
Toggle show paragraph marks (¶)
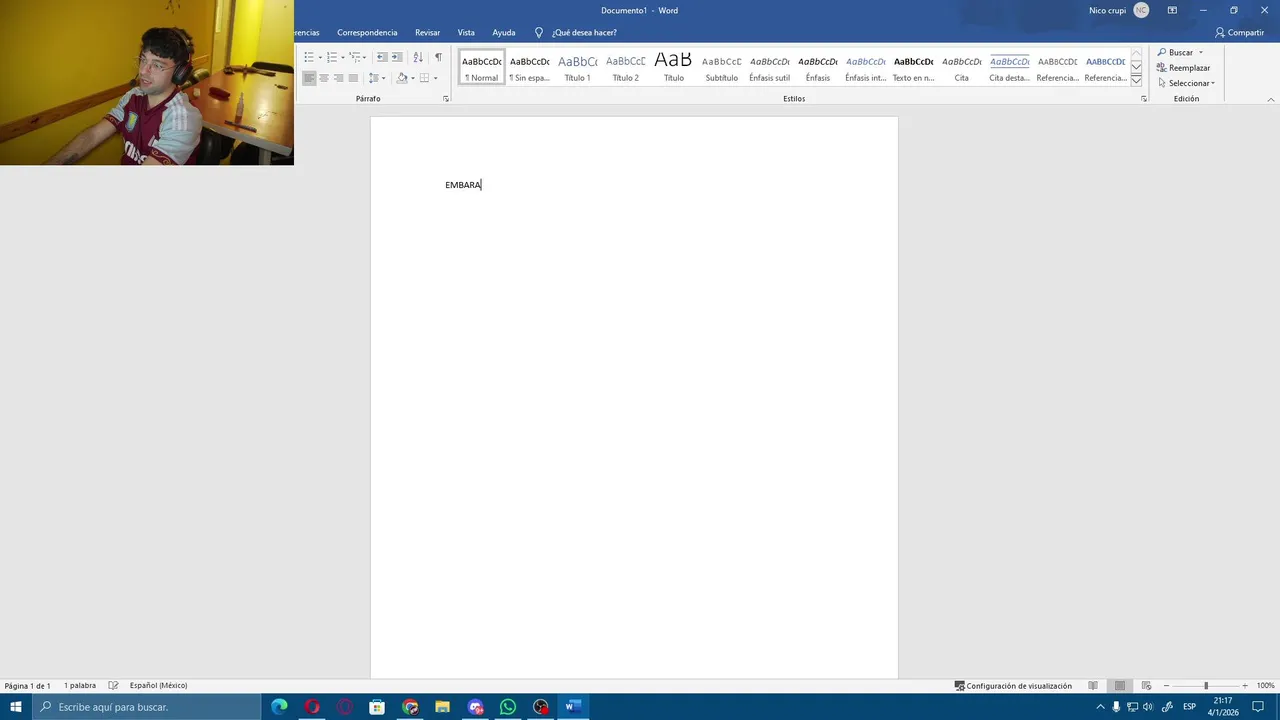click(x=438, y=57)
